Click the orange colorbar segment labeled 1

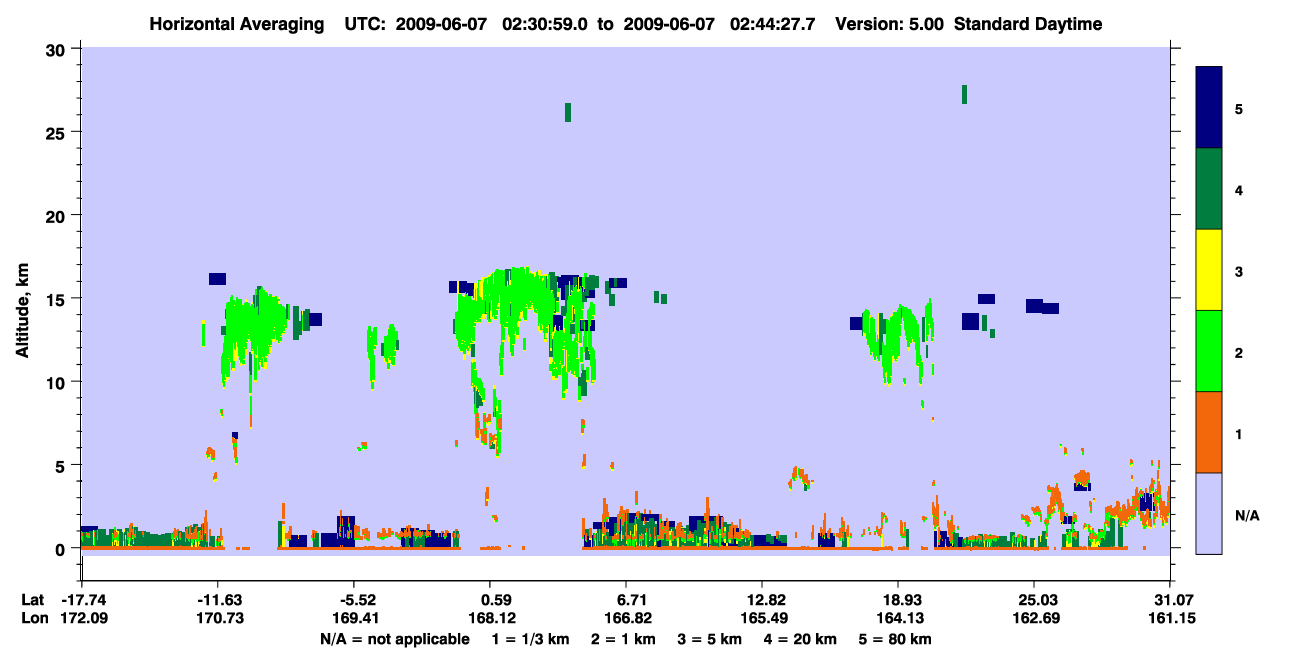tap(1209, 432)
